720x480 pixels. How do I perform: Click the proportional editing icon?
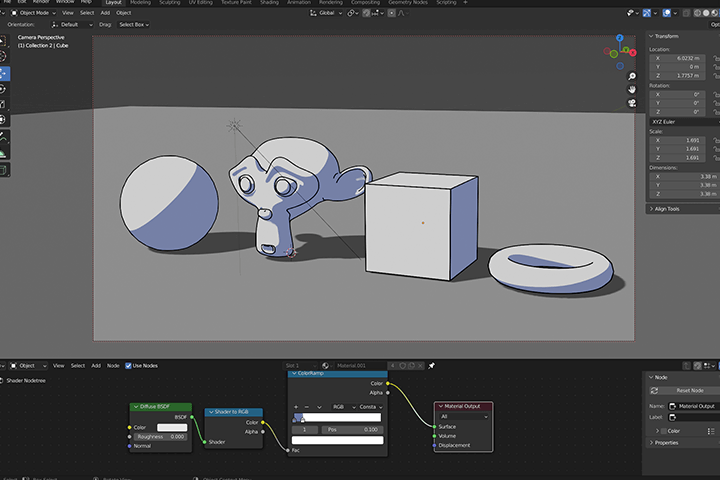[x=392, y=13]
